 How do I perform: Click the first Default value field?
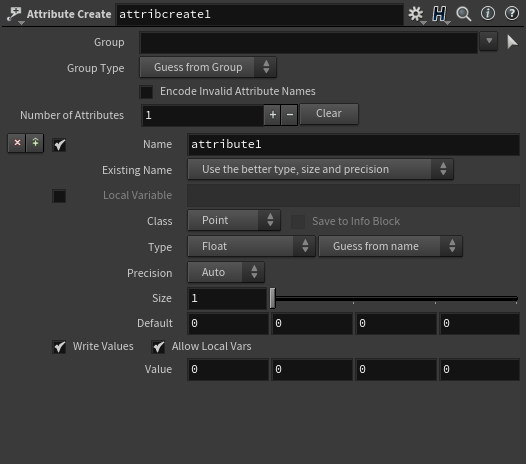click(228, 323)
